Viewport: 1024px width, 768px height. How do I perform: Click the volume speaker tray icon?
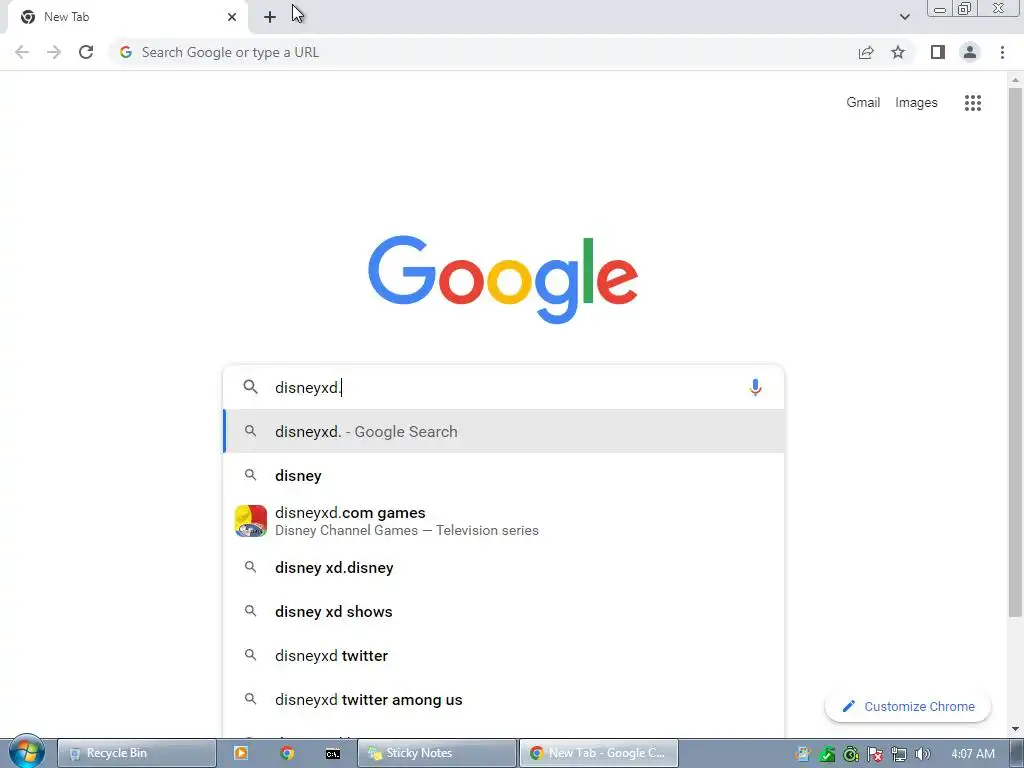pyautogui.click(x=923, y=754)
